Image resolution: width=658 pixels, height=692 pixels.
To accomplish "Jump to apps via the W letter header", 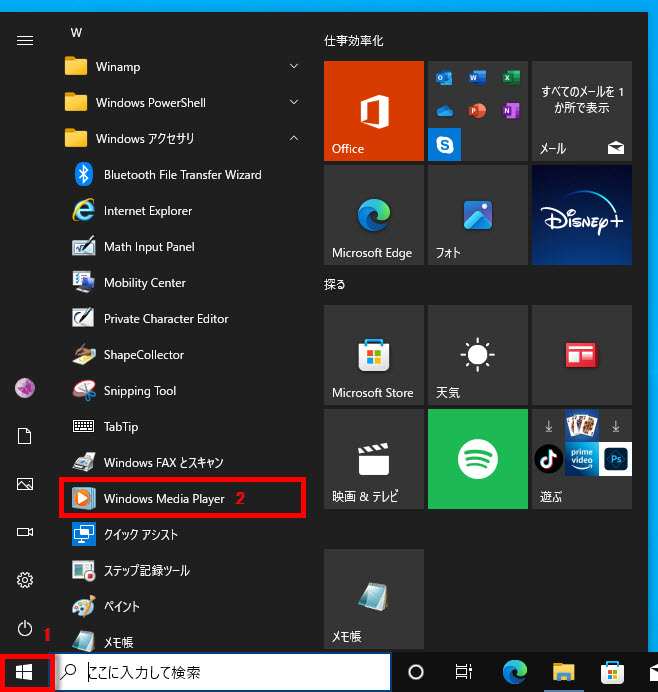I will [76, 32].
